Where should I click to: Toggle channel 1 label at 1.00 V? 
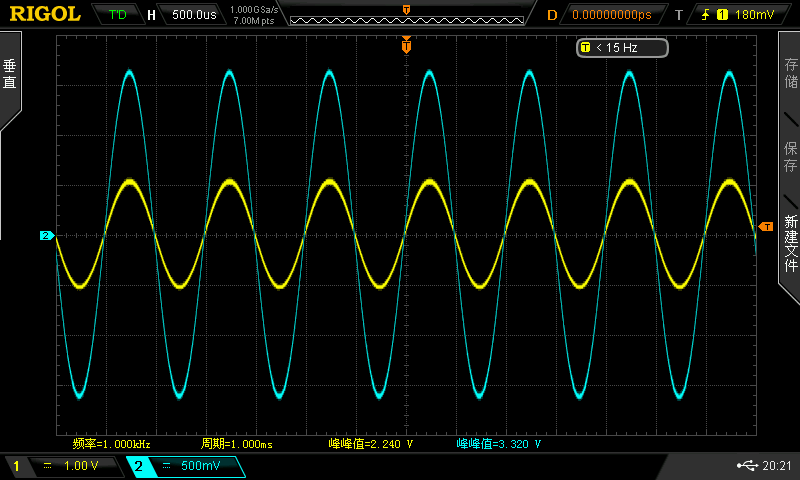(x=16, y=466)
